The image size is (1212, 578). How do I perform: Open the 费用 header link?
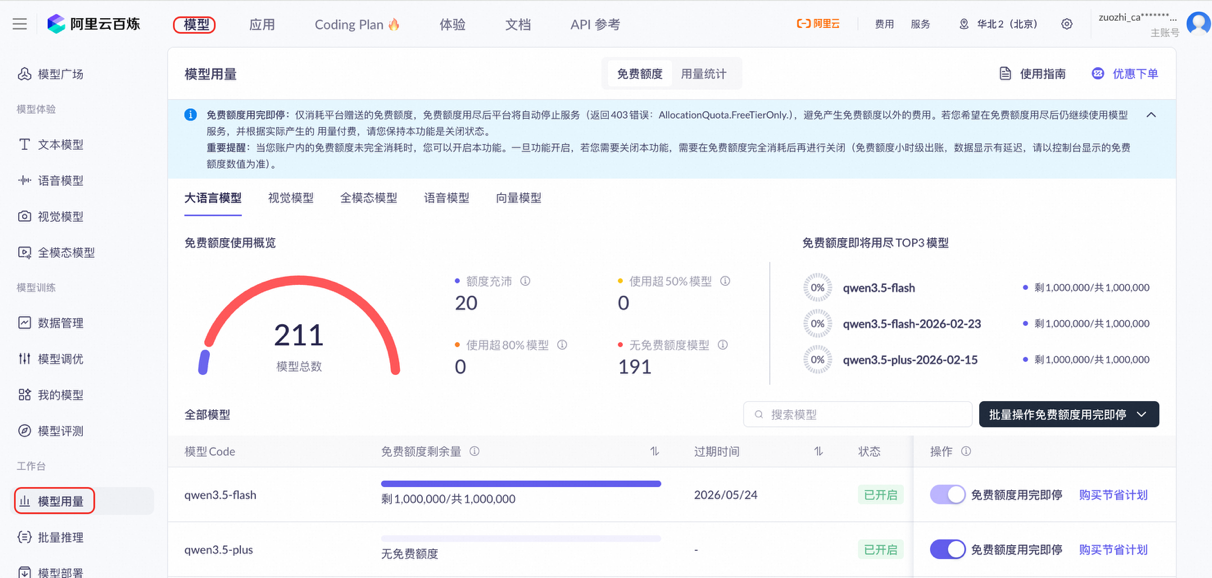click(884, 24)
